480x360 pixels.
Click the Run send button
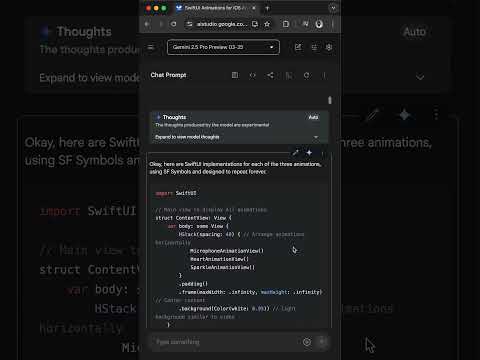tap(322, 341)
